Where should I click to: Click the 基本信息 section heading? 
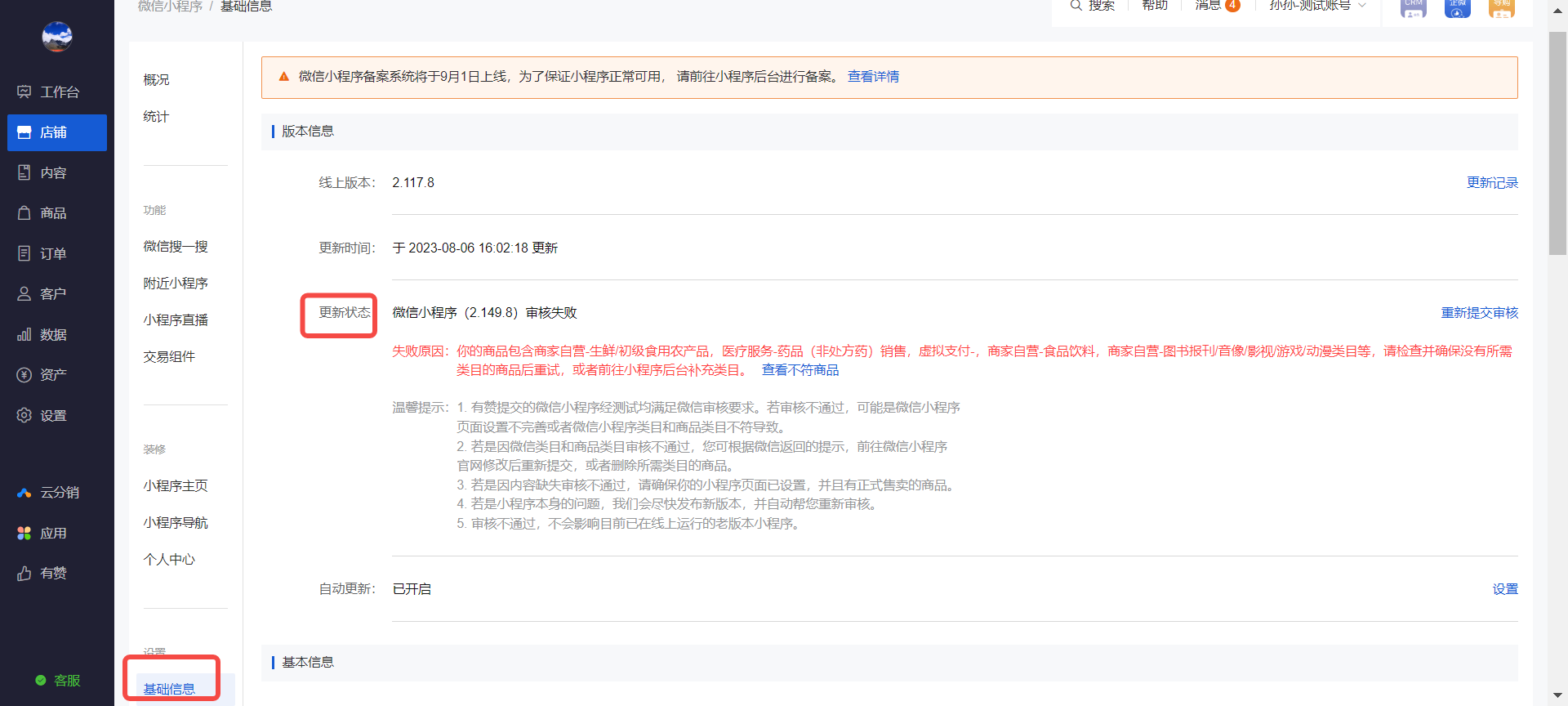click(308, 662)
